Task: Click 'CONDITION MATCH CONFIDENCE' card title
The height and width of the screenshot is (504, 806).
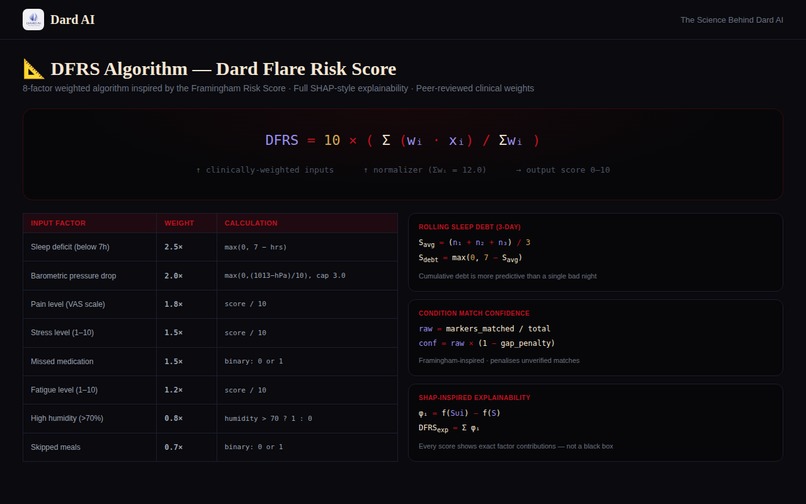Action: click(474, 313)
